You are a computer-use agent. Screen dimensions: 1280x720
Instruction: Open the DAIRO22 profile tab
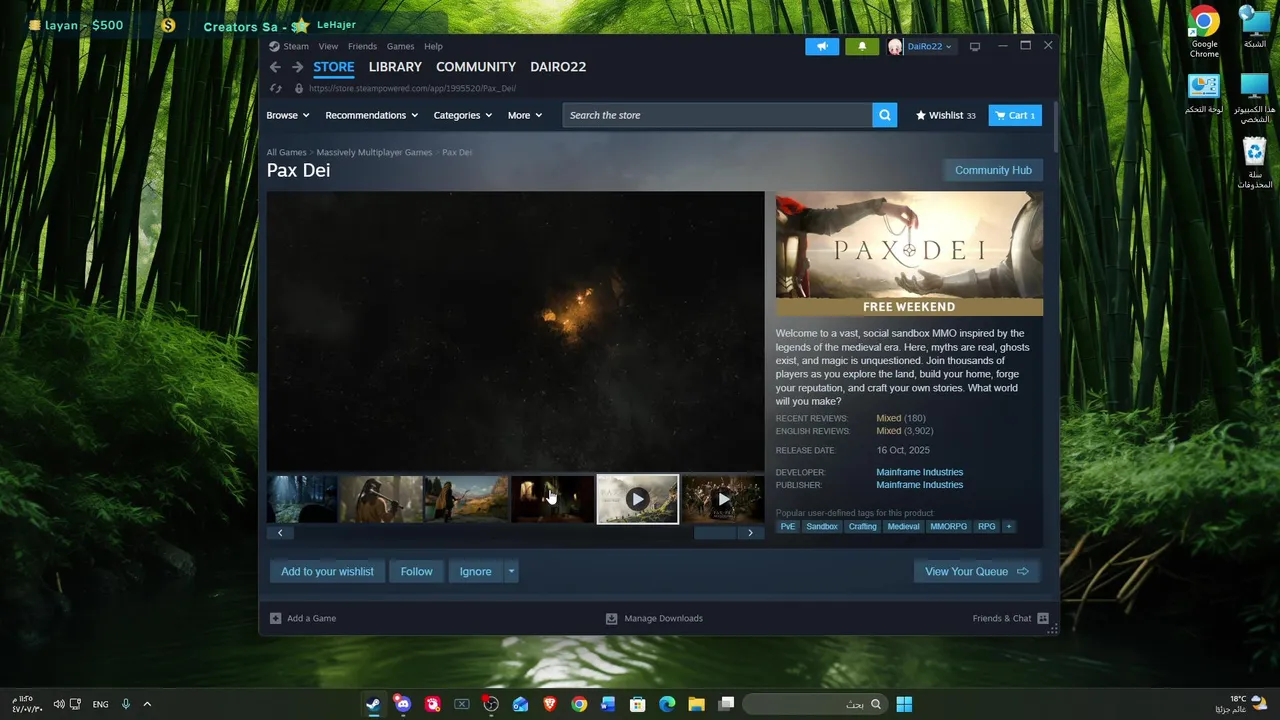558,67
